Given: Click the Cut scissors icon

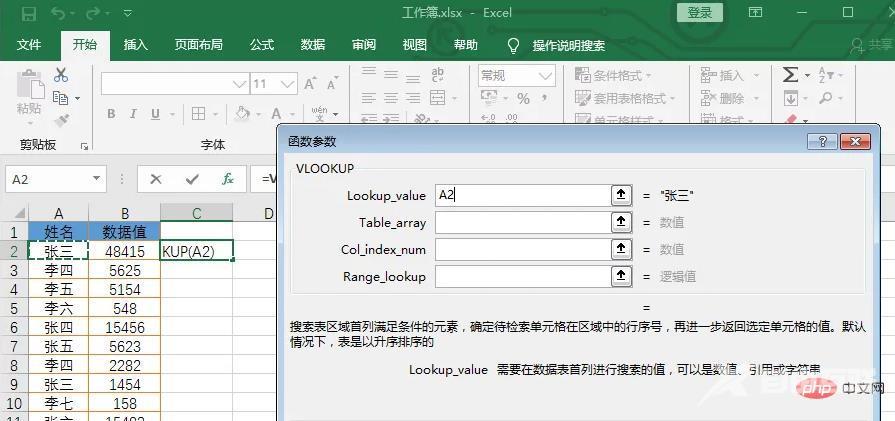Looking at the screenshot, I should pos(61,75).
